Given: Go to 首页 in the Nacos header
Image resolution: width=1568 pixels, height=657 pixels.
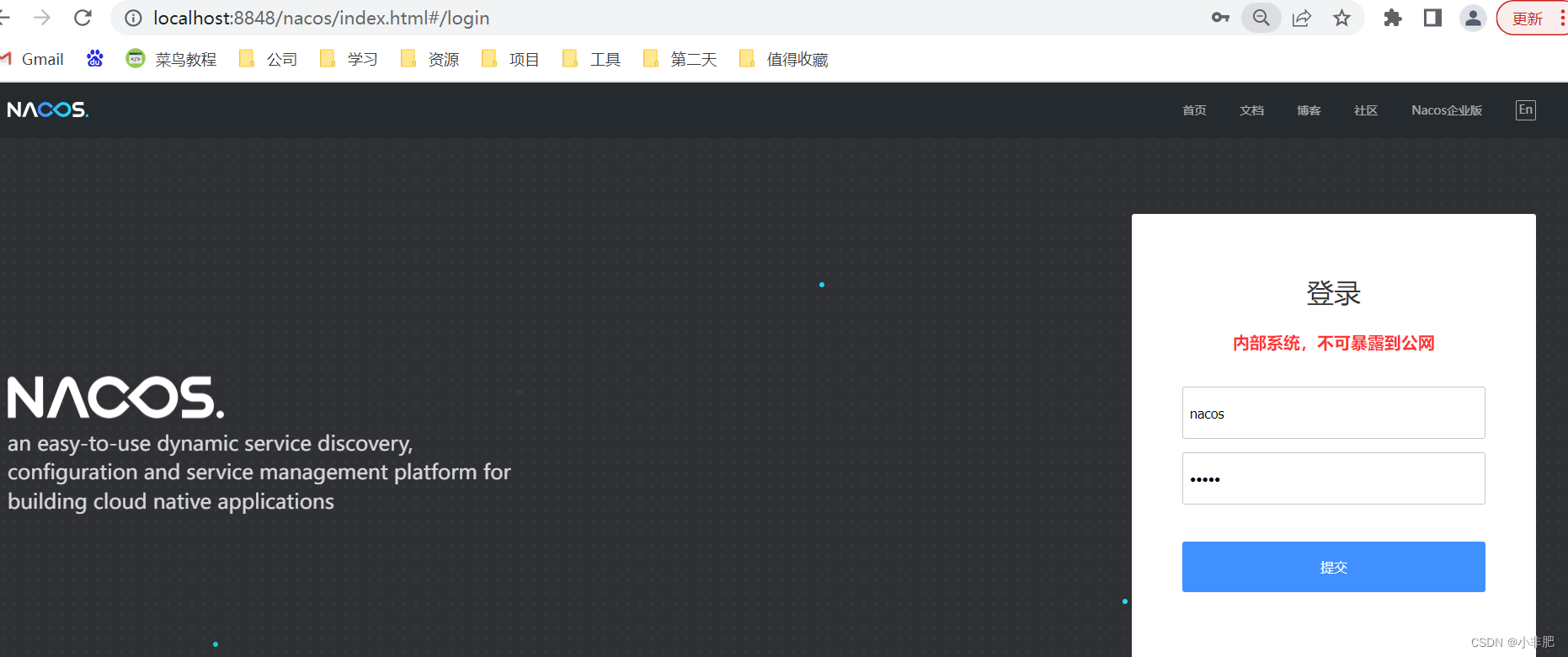Looking at the screenshot, I should (1194, 110).
